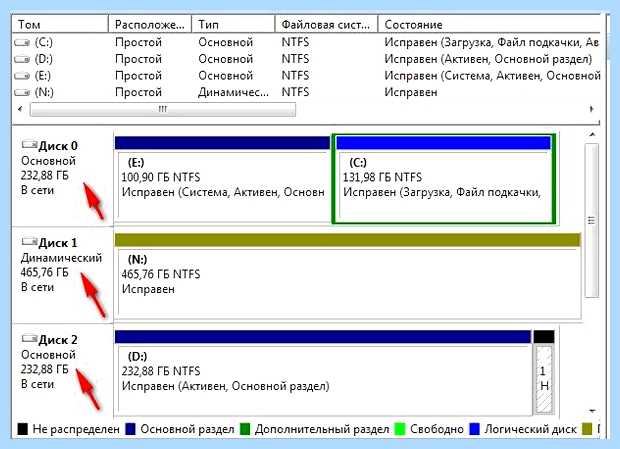
Task: Click the Исправен status cell in (N:) row
Action: pyautogui.click(x=411, y=92)
